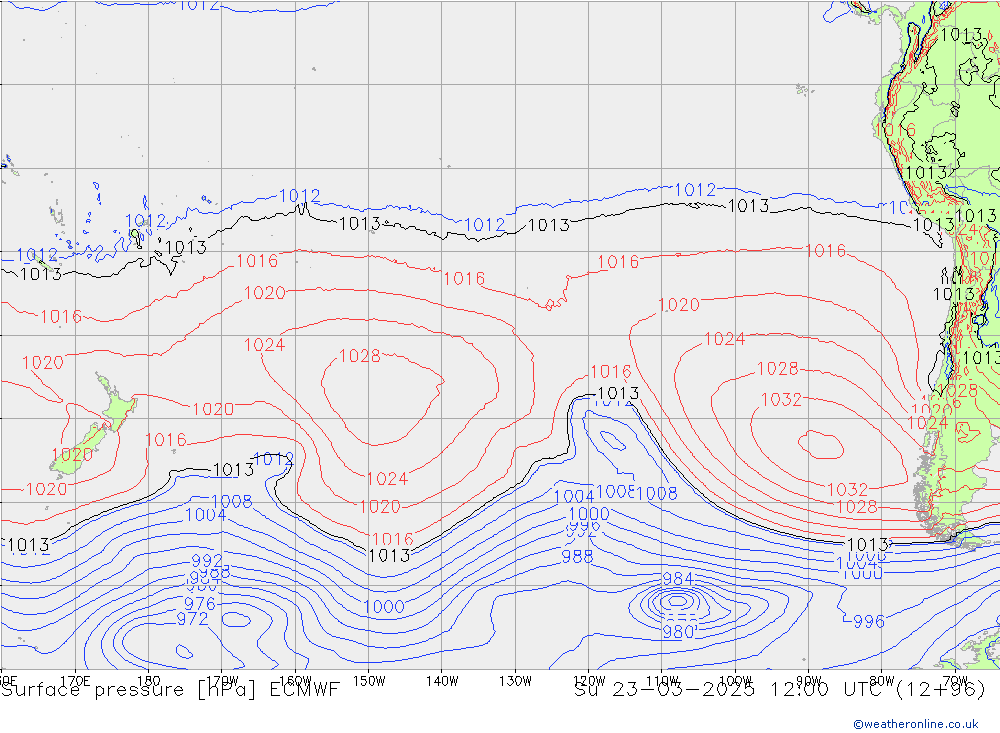Click the weatheronline.co.uk copyright link

[x=916, y=723]
